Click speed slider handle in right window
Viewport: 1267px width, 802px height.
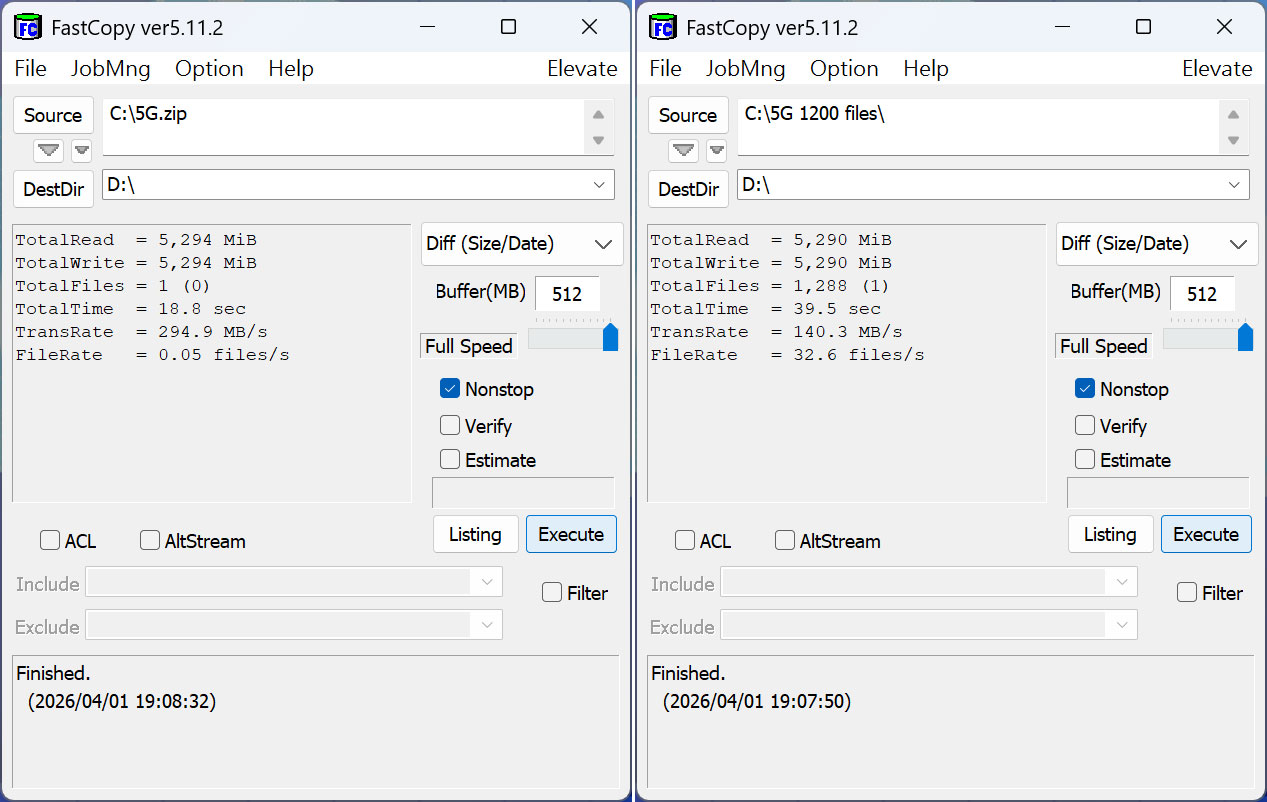click(1245, 337)
